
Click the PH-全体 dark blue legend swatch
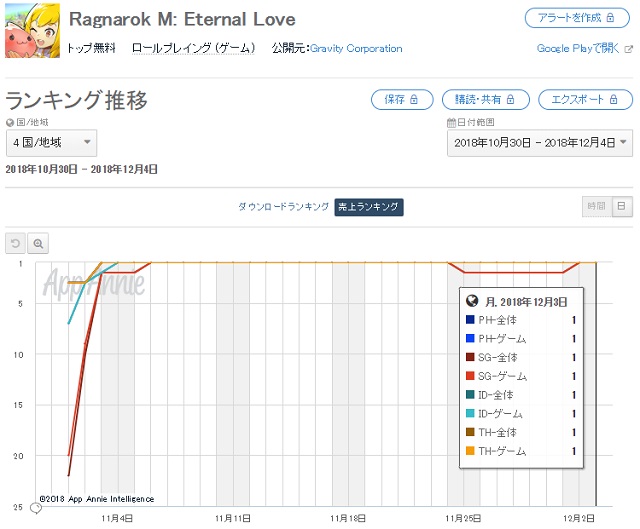pos(470,320)
